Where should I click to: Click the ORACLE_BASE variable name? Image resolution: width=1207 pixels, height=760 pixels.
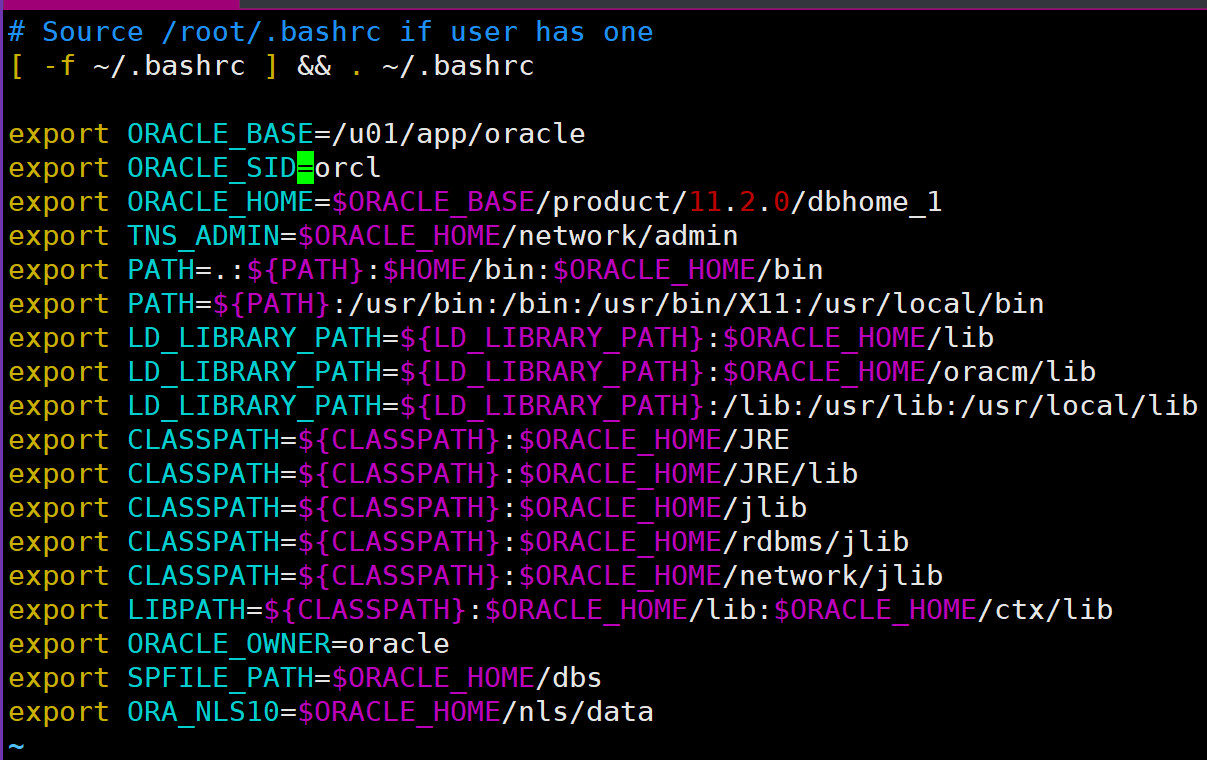[220, 133]
